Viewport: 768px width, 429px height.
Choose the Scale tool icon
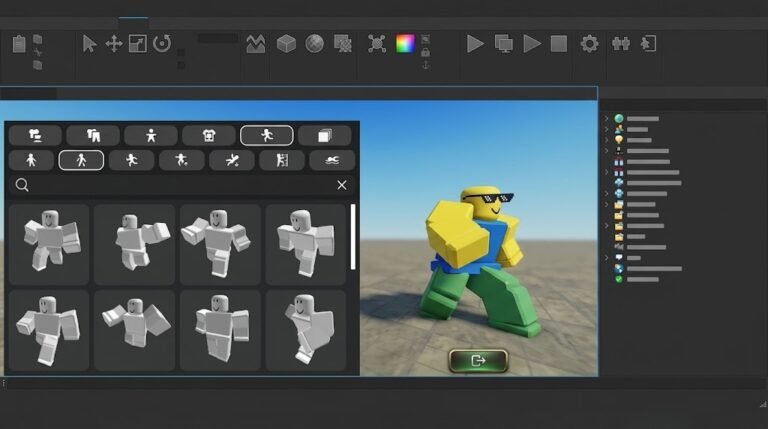[x=138, y=44]
